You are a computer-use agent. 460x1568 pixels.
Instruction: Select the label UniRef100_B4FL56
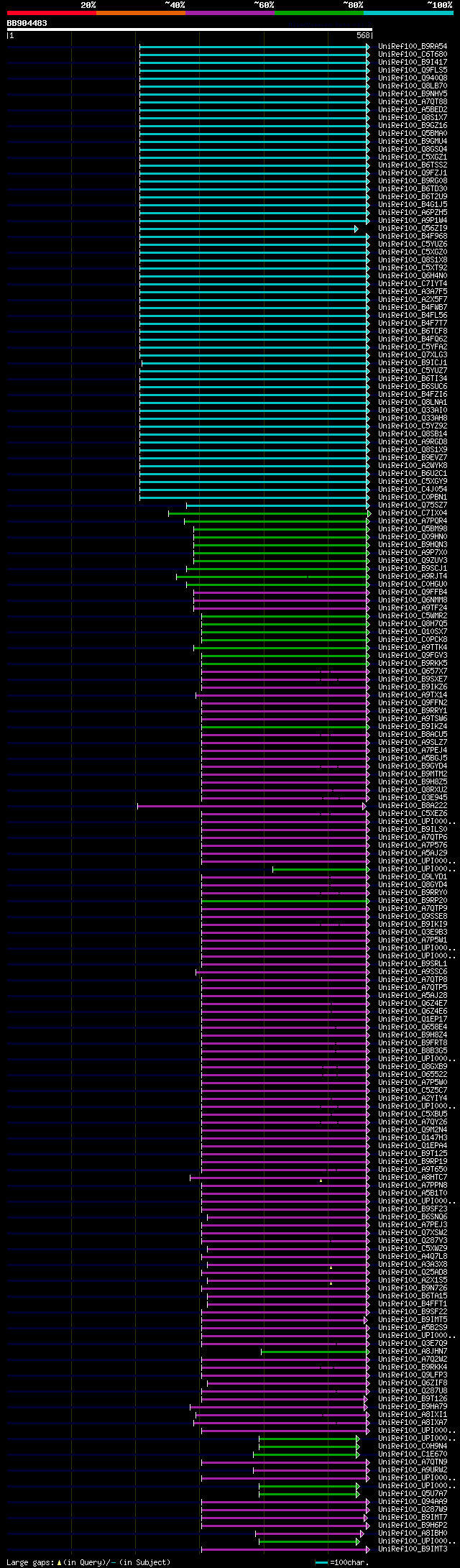pos(413,316)
